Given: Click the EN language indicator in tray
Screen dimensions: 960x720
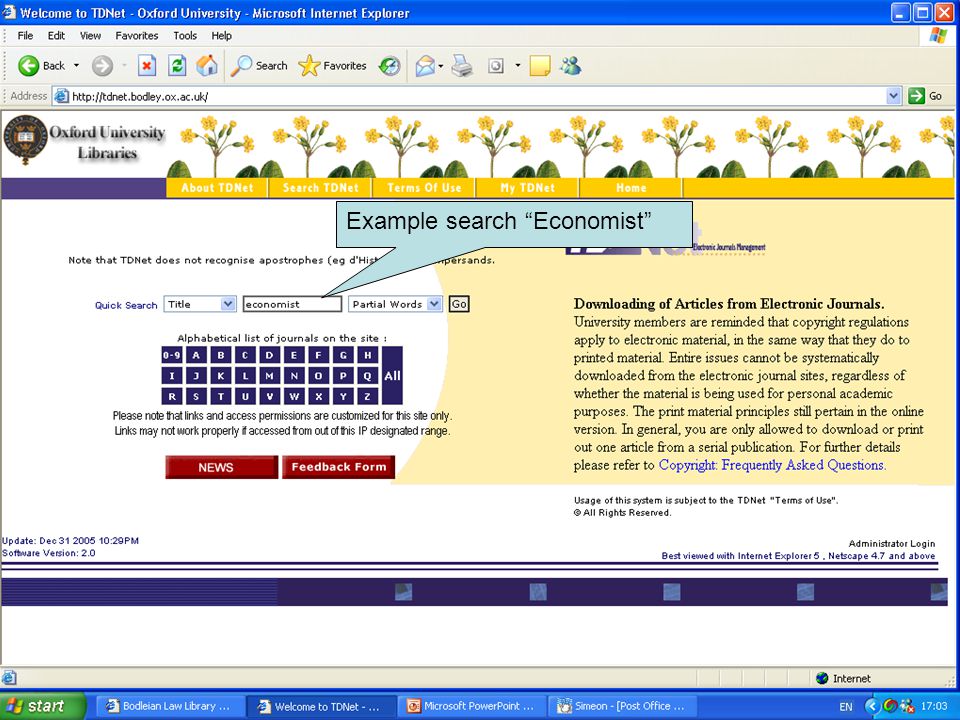Looking at the screenshot, I should coord(846,707).
